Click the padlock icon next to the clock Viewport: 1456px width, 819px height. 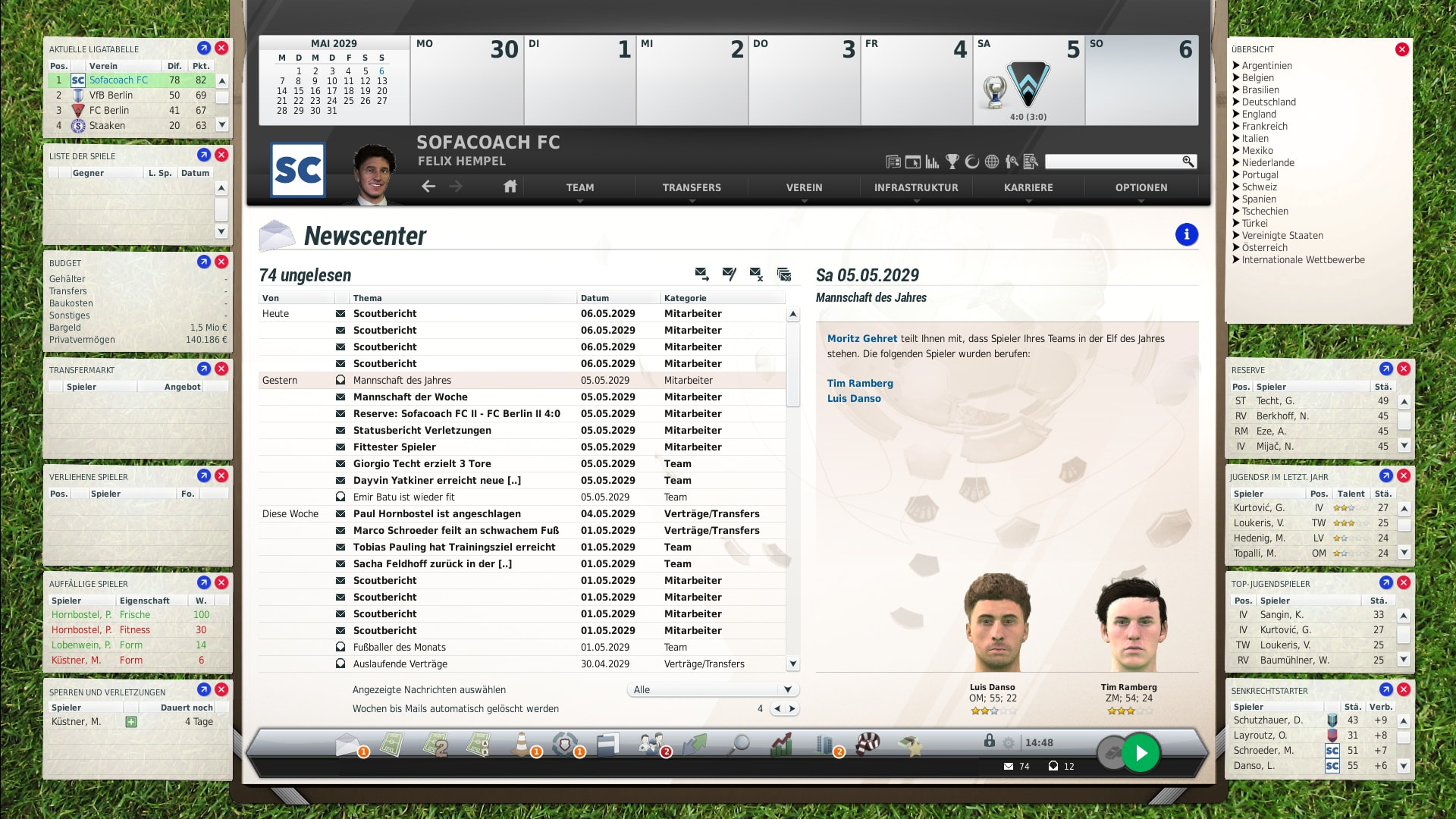pyautogui.click(x=990, y=741)
